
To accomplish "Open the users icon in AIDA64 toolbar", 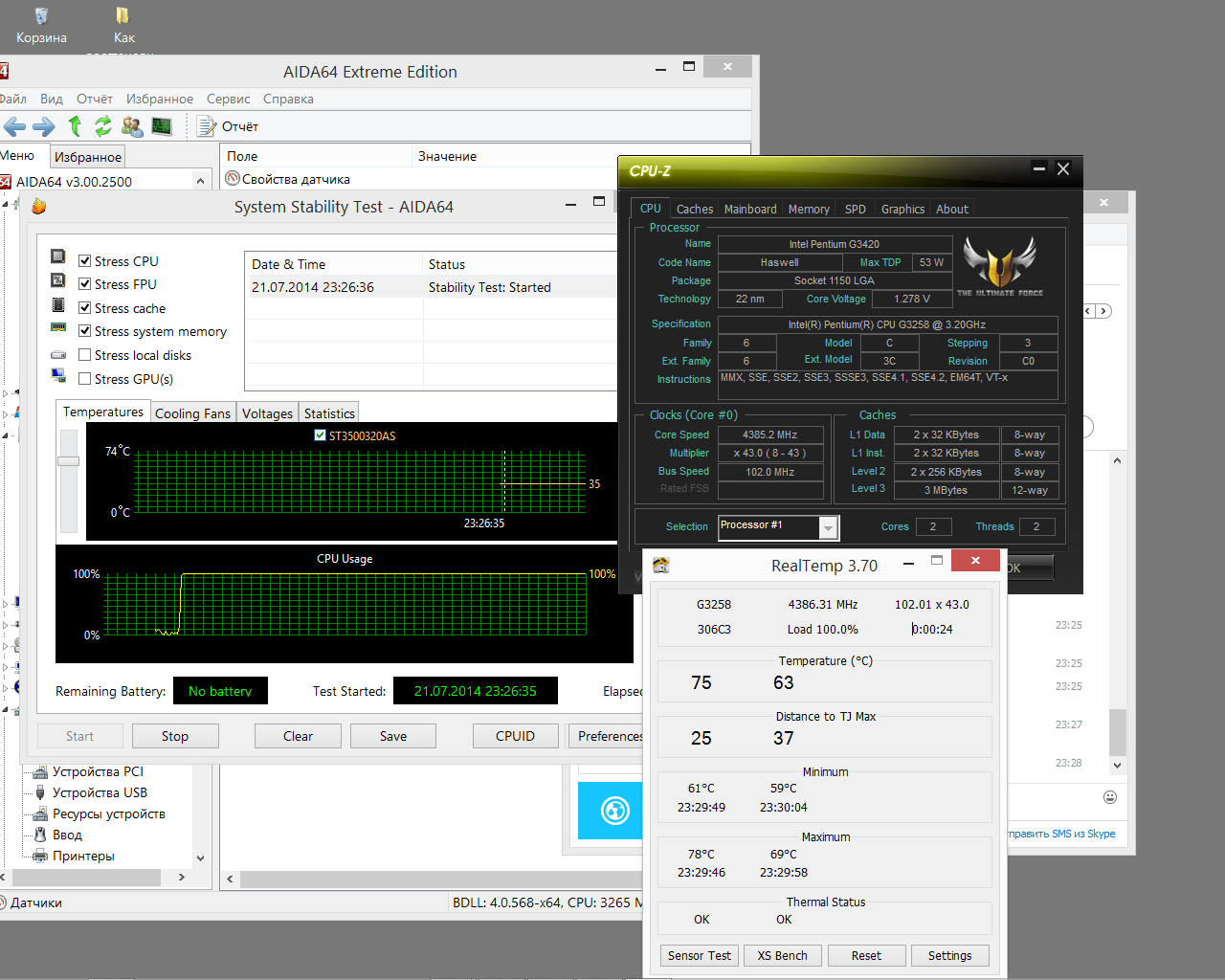I will 132,125.
